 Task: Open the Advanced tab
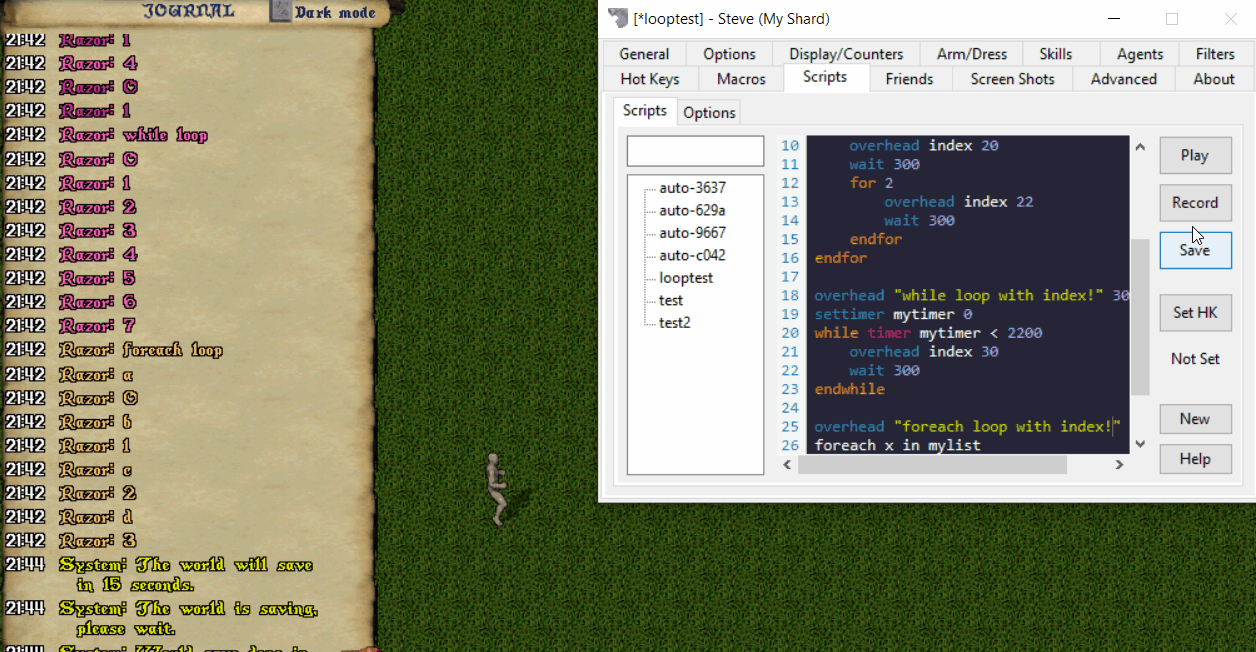tap(1123, 79)
